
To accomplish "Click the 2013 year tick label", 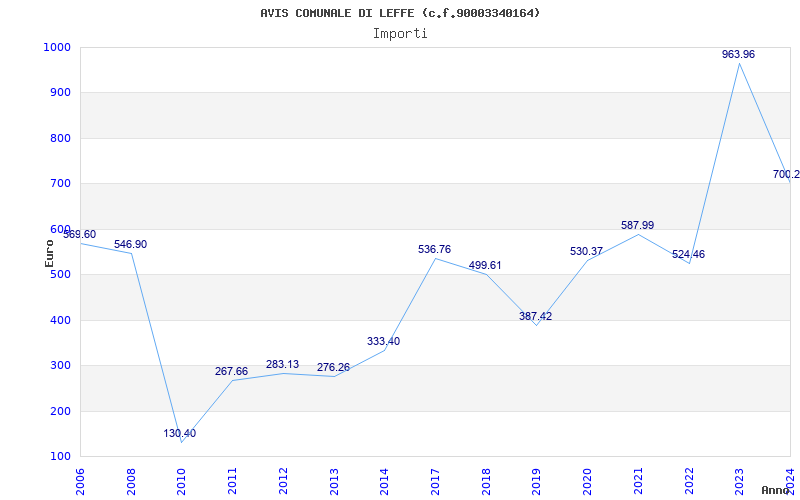I will tap(334, 482).
